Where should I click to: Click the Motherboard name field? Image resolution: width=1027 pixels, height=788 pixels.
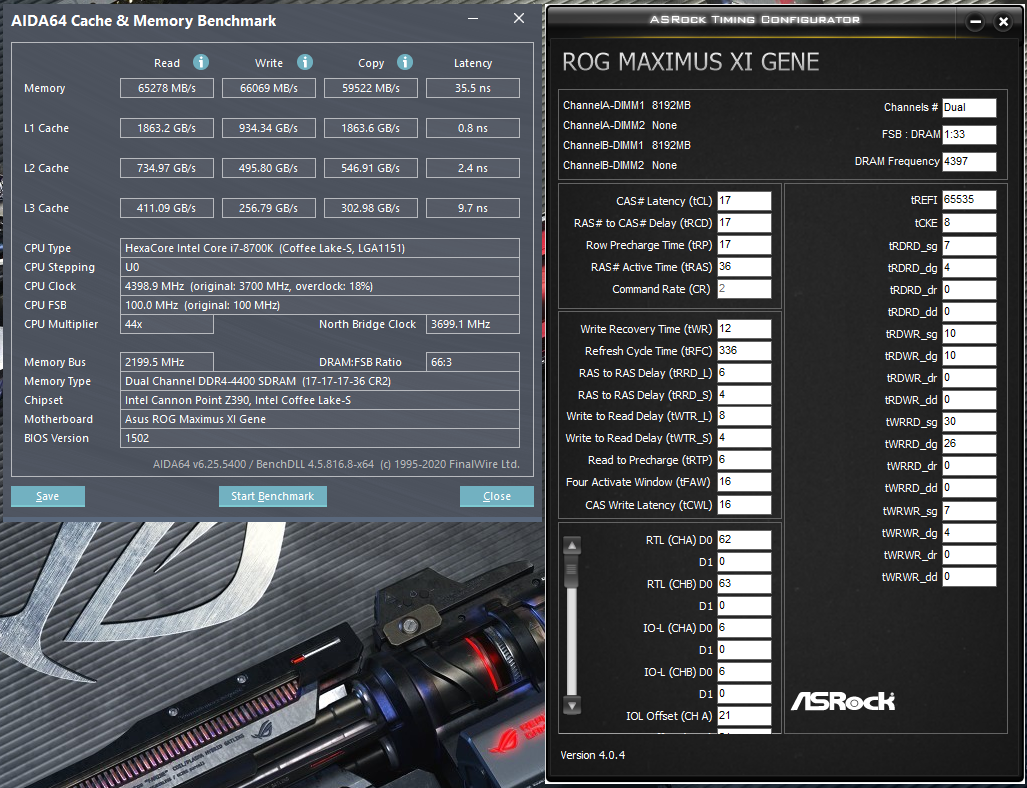pos(320,419)
